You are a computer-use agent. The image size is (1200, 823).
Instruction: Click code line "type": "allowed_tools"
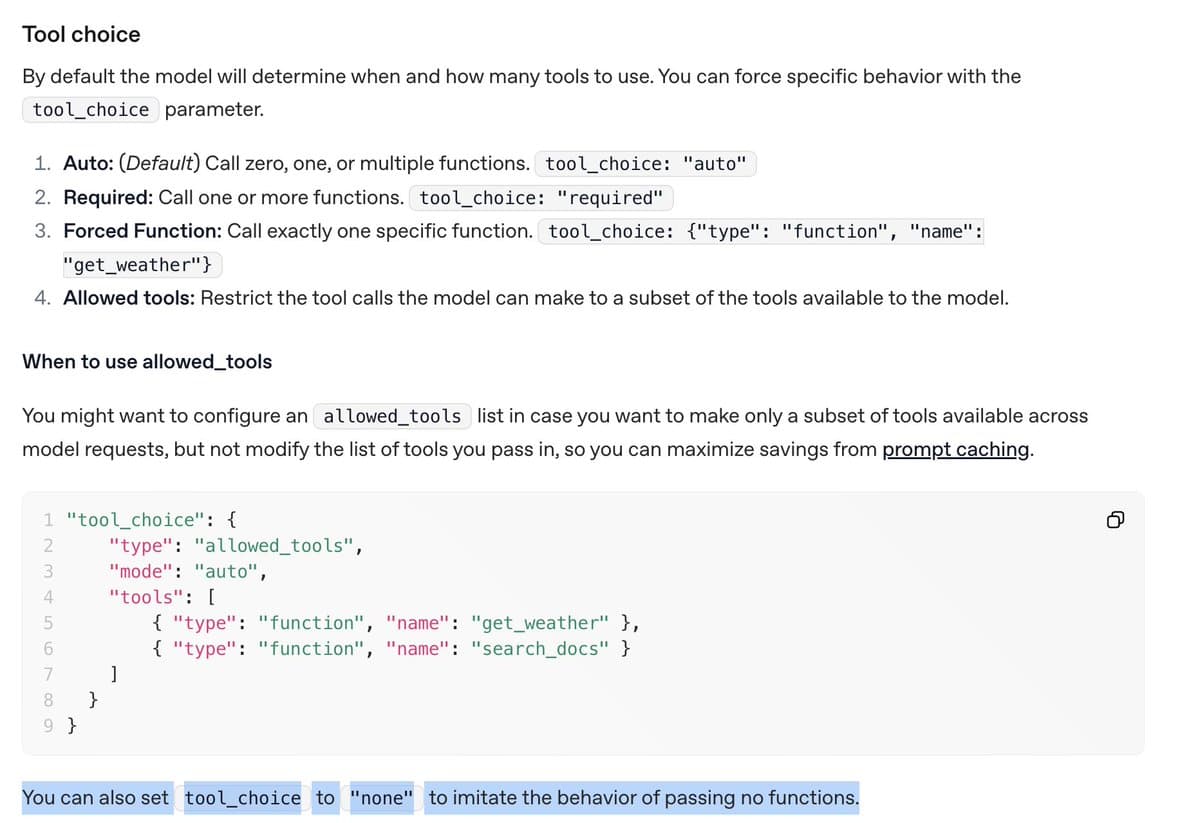[x=236, y=545]
